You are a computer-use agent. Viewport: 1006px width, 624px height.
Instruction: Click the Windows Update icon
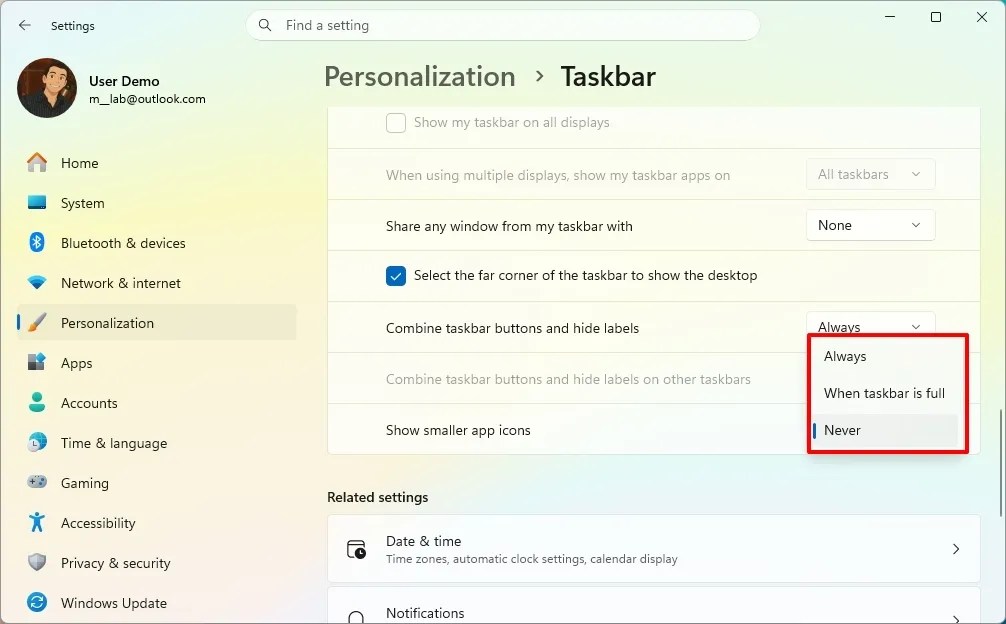[x=37, y=603]
